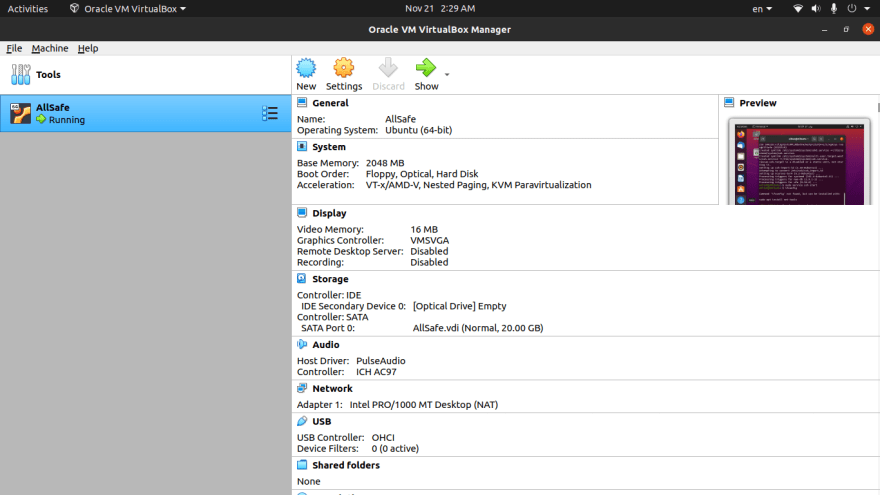
Task: Click the Storage section icon
Action: (x=302, y=278)
